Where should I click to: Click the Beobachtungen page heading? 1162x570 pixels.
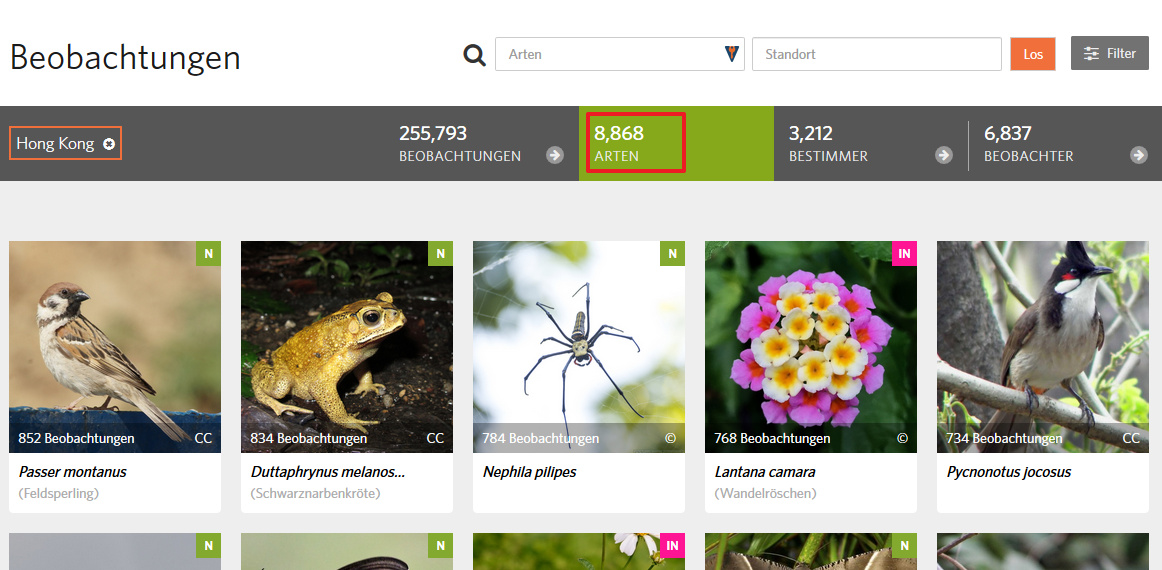125,57
